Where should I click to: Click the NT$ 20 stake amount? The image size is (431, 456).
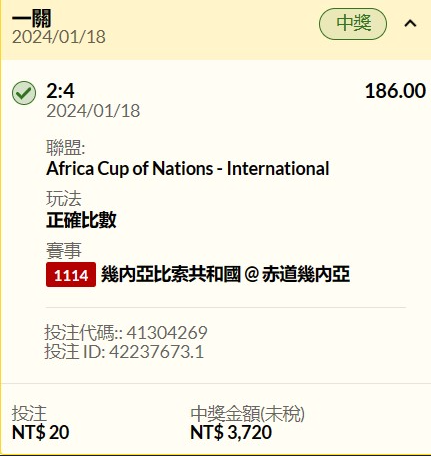(x=41, y=432)
